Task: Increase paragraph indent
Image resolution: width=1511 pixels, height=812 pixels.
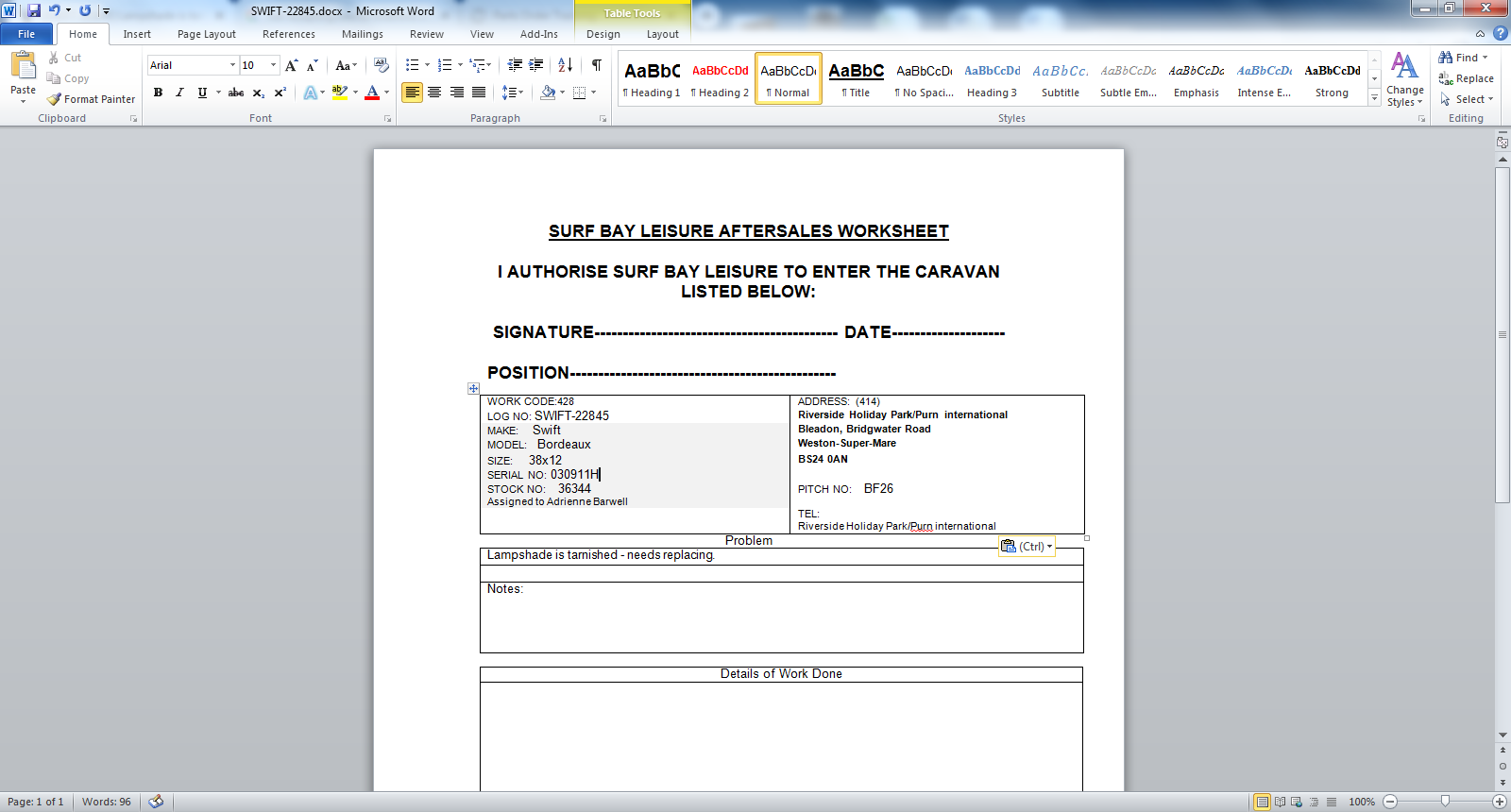Action: 536,65
